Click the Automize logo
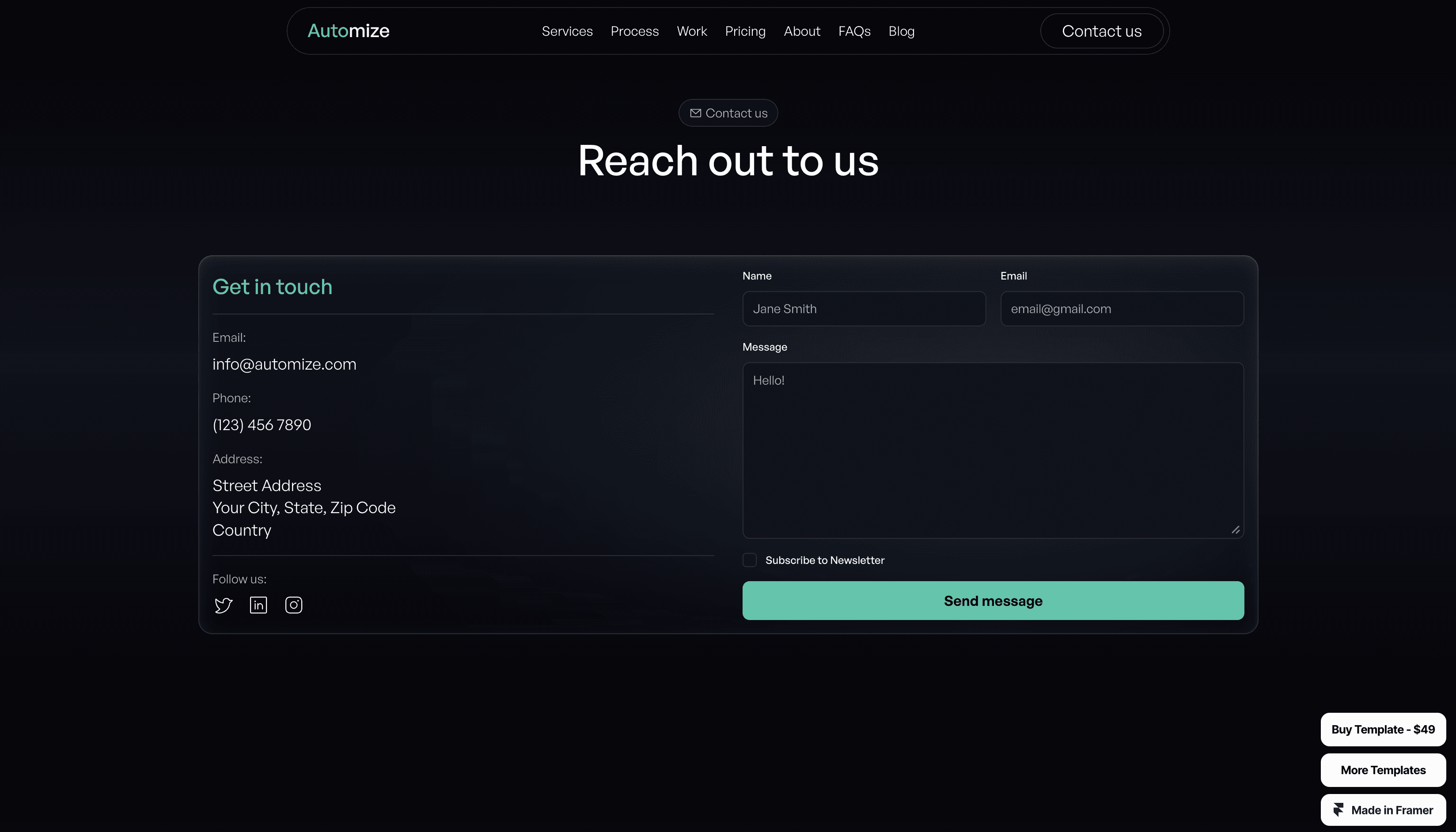This screenshot has width=1456, height=832. point(349,31)
